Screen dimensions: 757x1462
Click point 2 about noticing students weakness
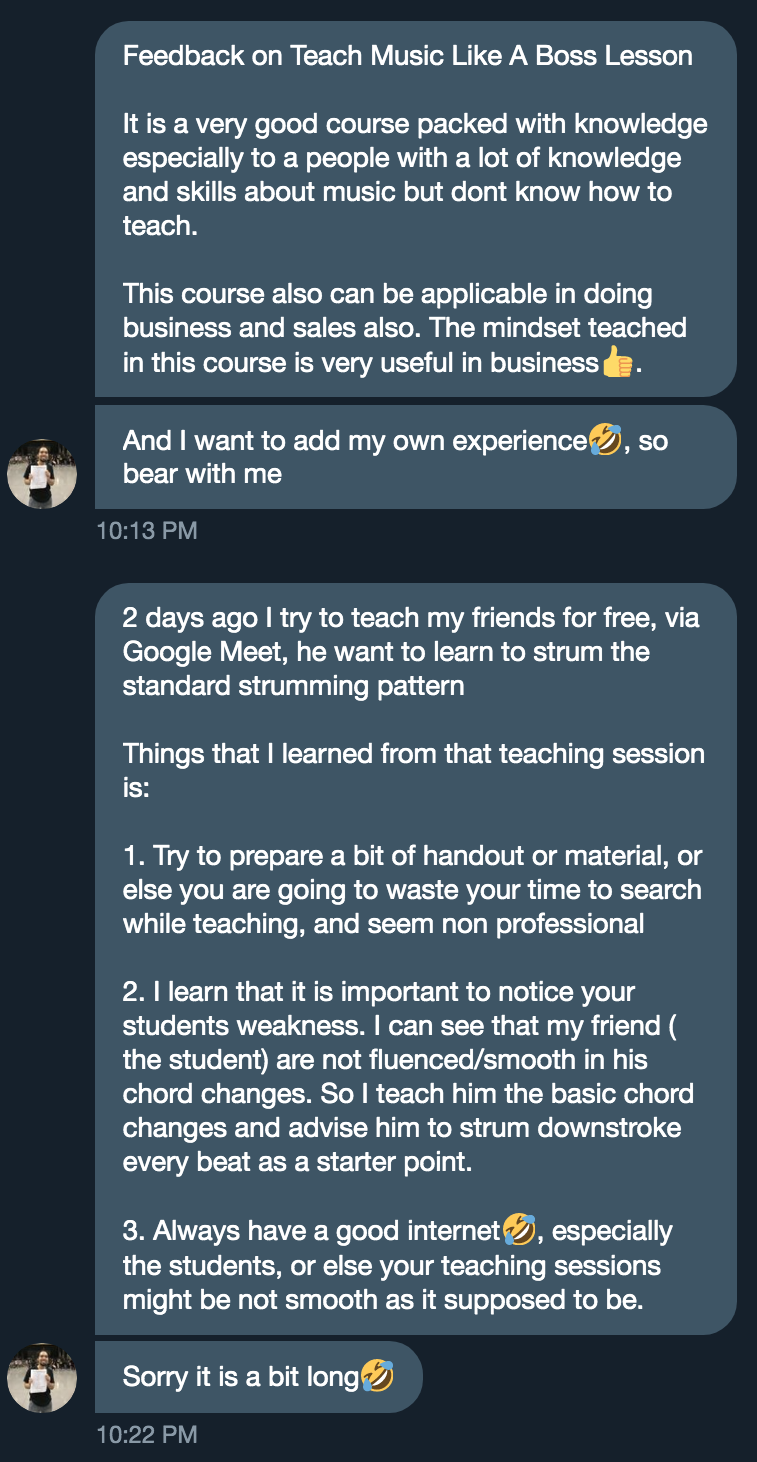pos(408,1078)
